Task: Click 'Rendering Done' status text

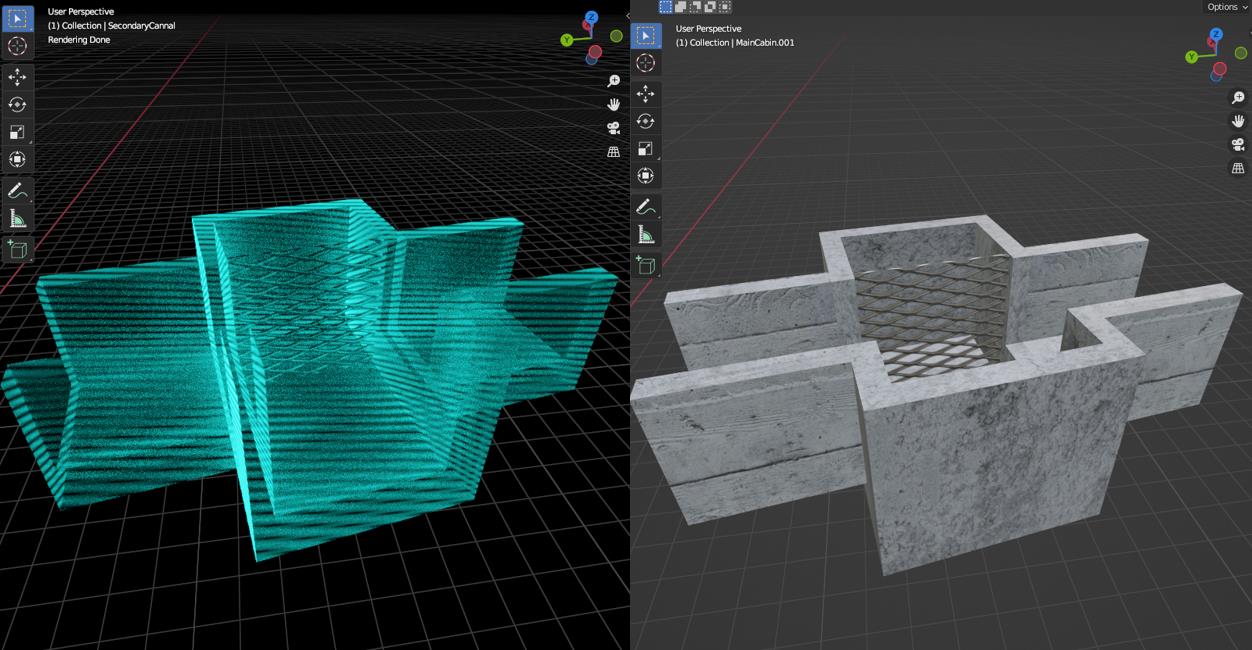Action: pos(79,40)
